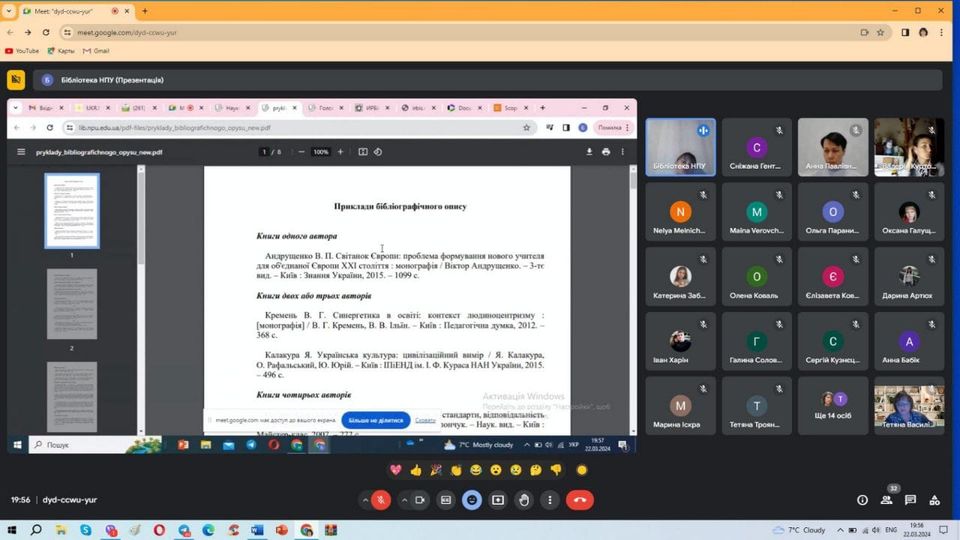Open the emoji skin tone selector
This screenshot has height=540, width=960.
tap(581, 470)
